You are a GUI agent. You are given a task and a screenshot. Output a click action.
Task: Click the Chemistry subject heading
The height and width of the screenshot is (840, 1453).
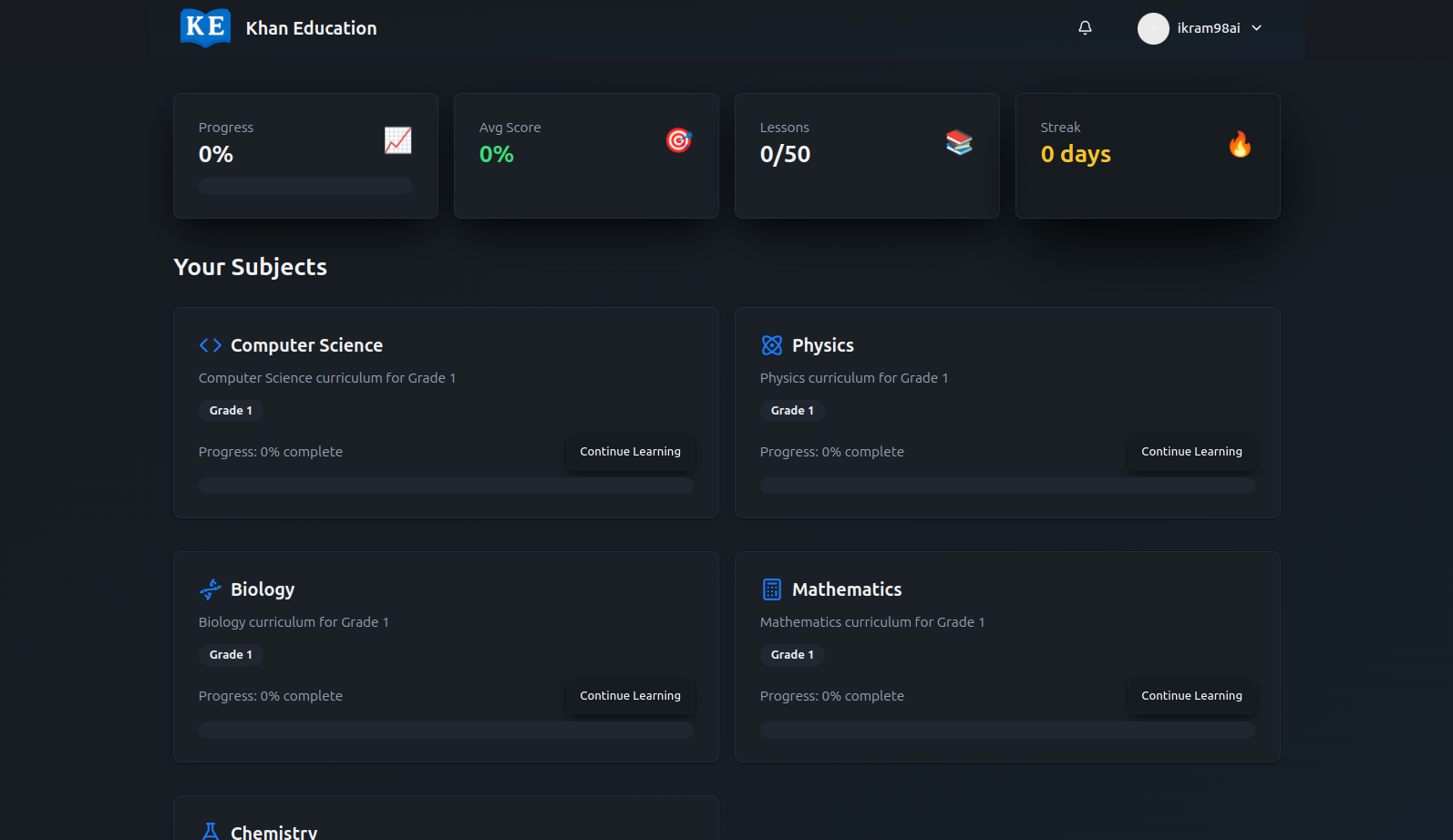pos(274,832)
